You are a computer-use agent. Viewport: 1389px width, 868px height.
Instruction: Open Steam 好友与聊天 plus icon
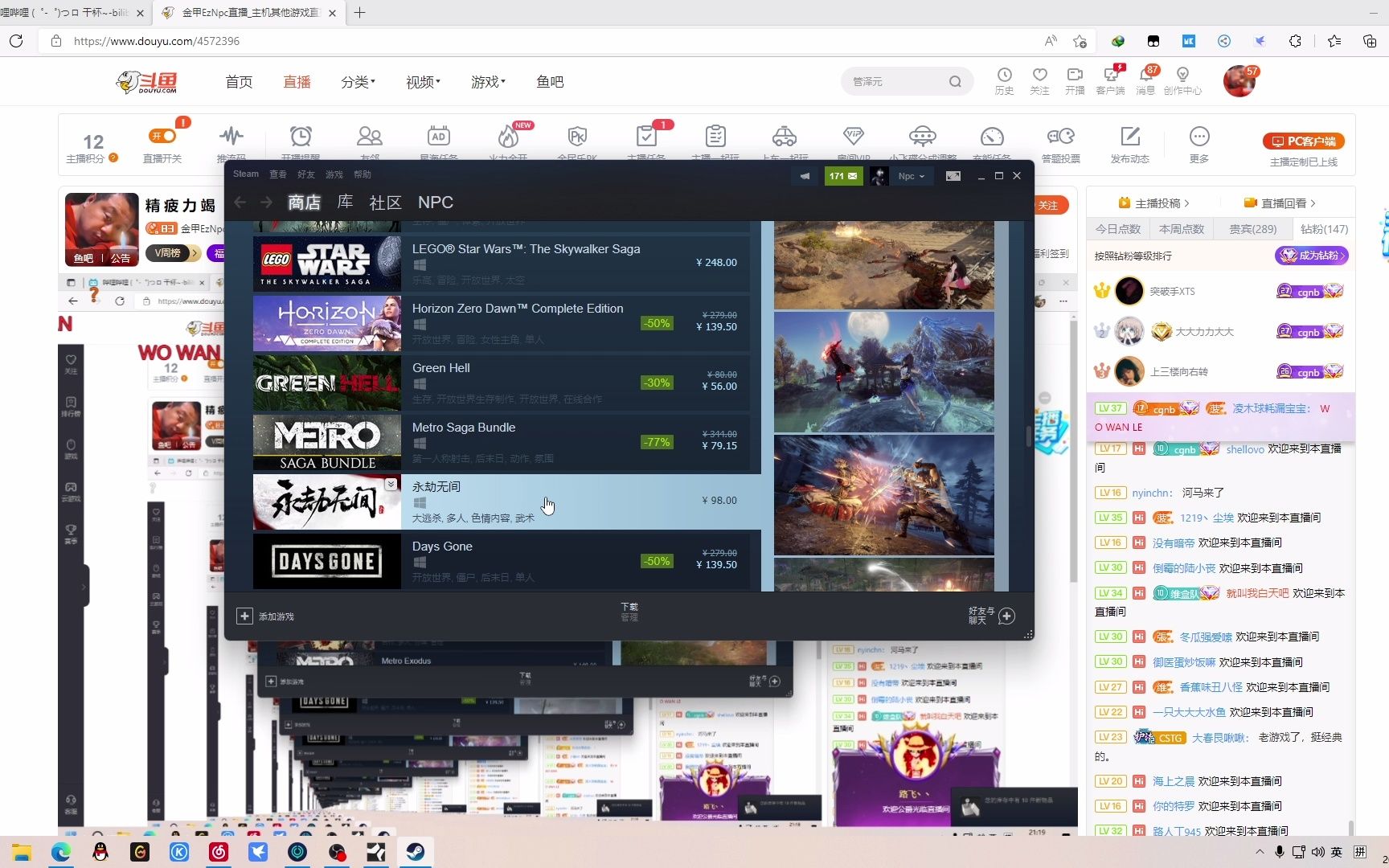[1006, 616]
